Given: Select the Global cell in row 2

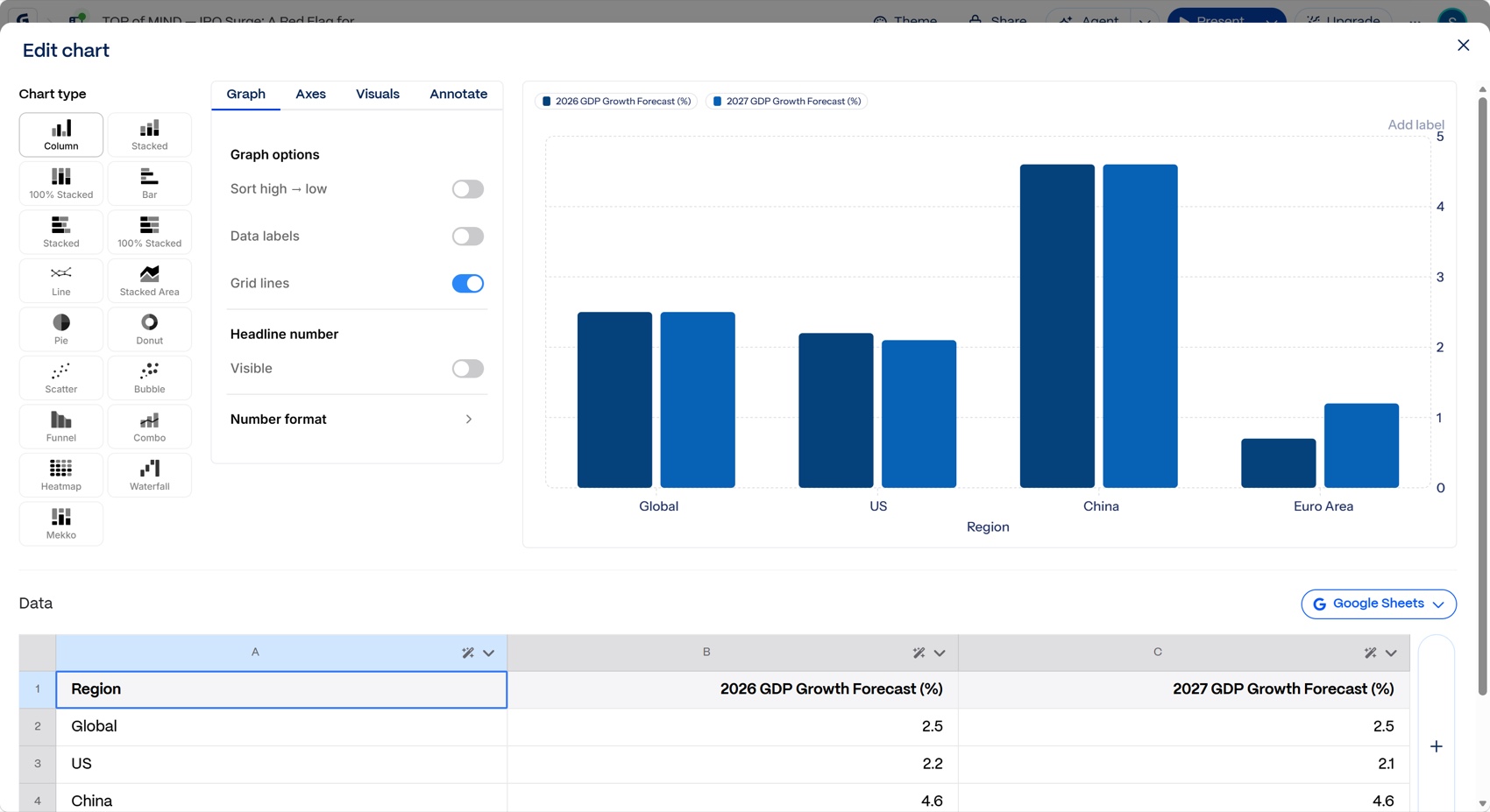Looking at the screenshot, I should click(x=281, y=727).
